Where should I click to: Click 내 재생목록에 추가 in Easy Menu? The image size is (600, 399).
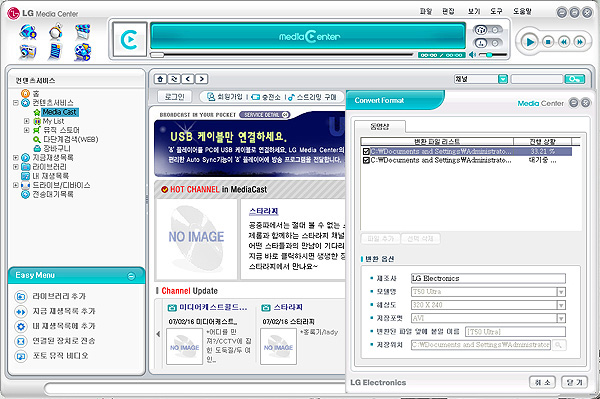[64, 326]
